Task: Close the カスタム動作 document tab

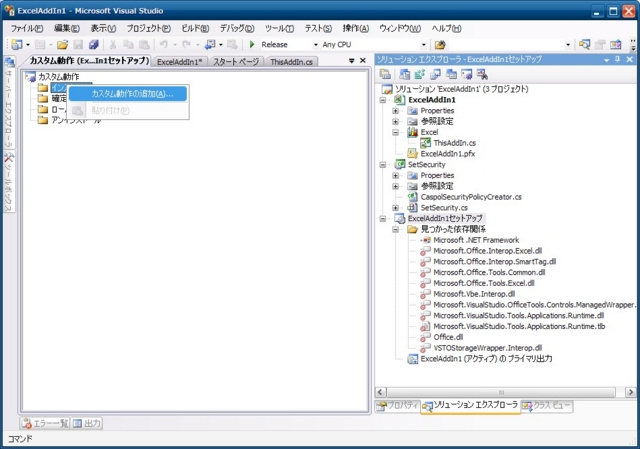Action: coord(363,60)
